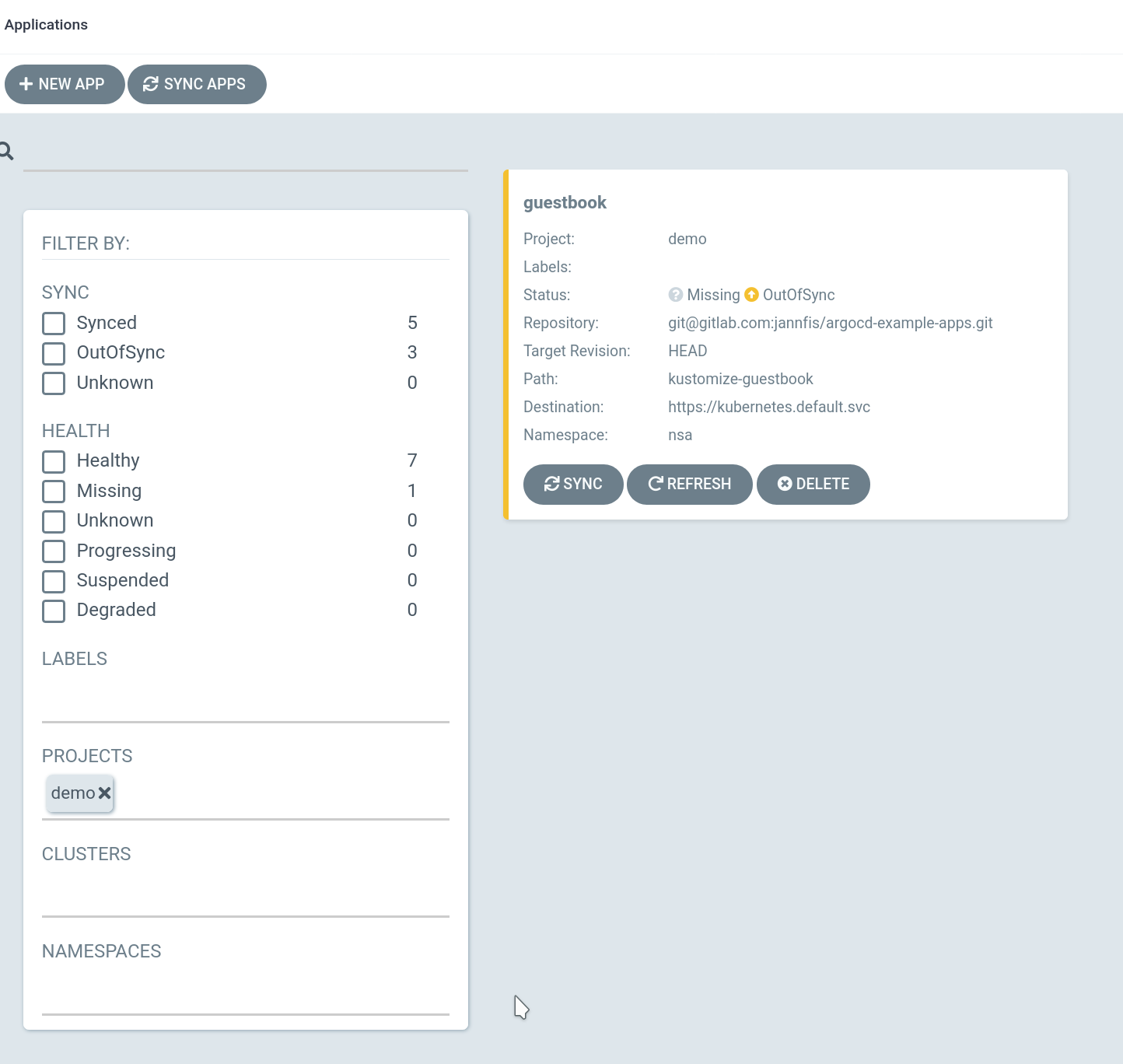Click the plus icon on NEW APP
Image resolution: width=1123 pixels, height=1064 pixels.
coord(26,84)
